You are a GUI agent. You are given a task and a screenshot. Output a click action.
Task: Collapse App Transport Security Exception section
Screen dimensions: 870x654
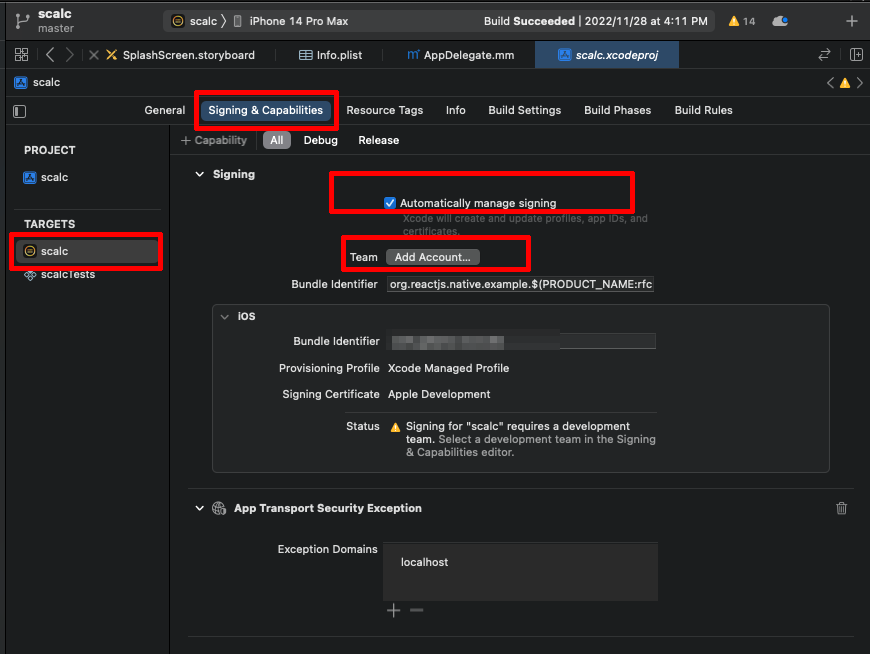coord(199,508)
